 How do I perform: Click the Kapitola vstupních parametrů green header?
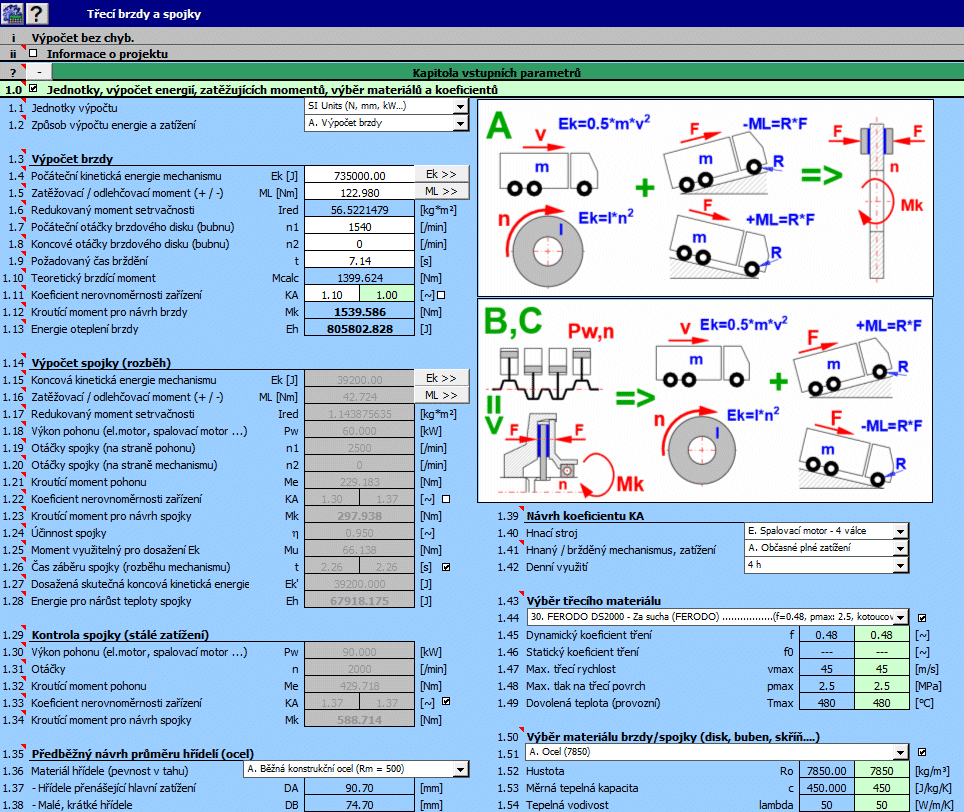coord(496,73)
